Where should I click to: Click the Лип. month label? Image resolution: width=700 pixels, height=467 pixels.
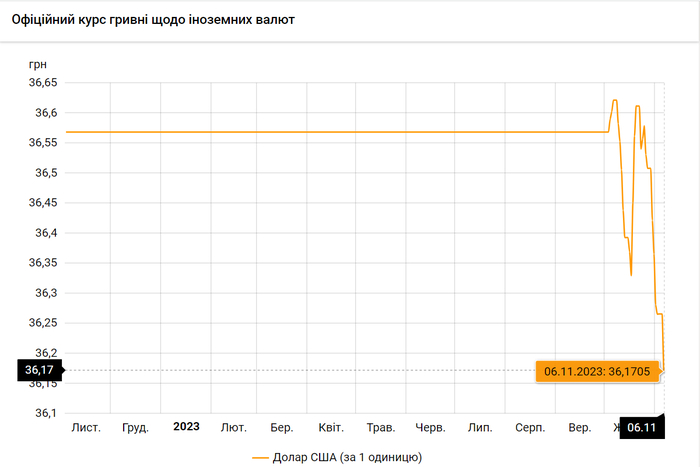(480, 427)
